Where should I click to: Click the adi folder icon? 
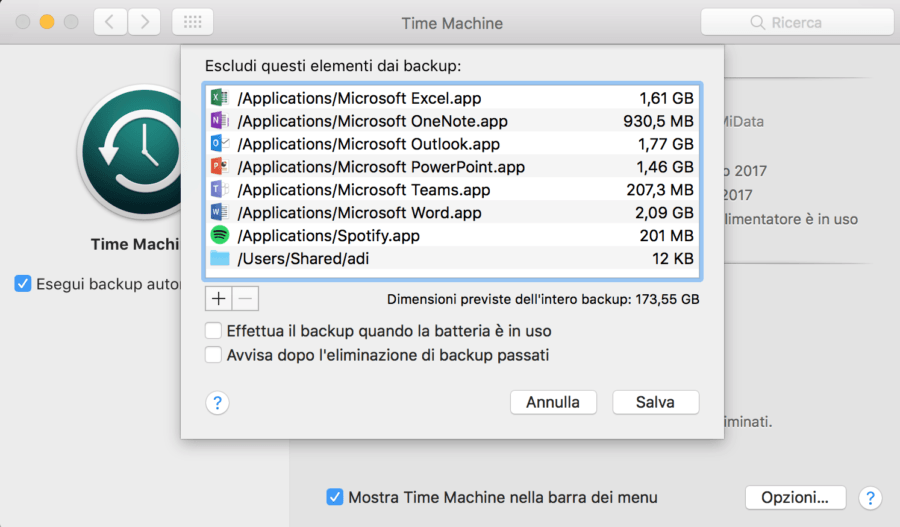pos(219,258)
